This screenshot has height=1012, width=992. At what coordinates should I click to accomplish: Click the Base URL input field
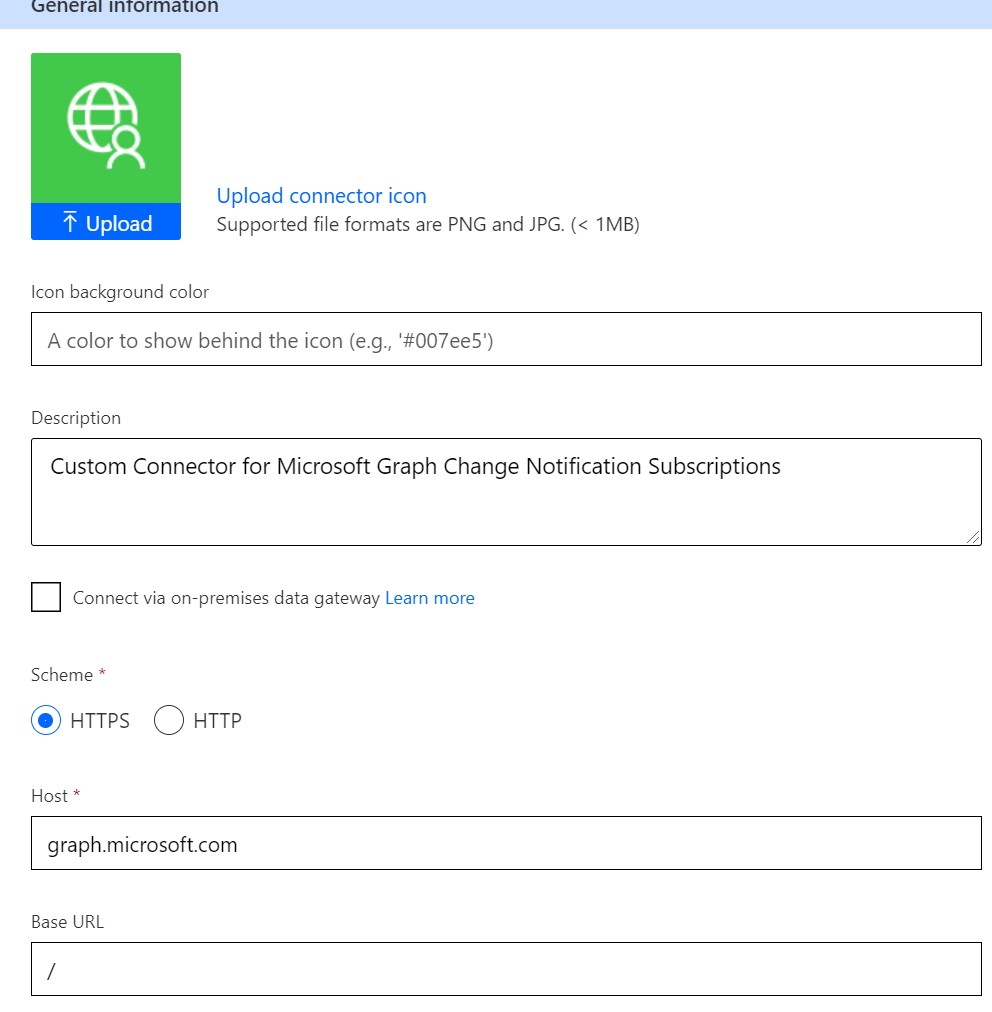click(x=506, y=969)
